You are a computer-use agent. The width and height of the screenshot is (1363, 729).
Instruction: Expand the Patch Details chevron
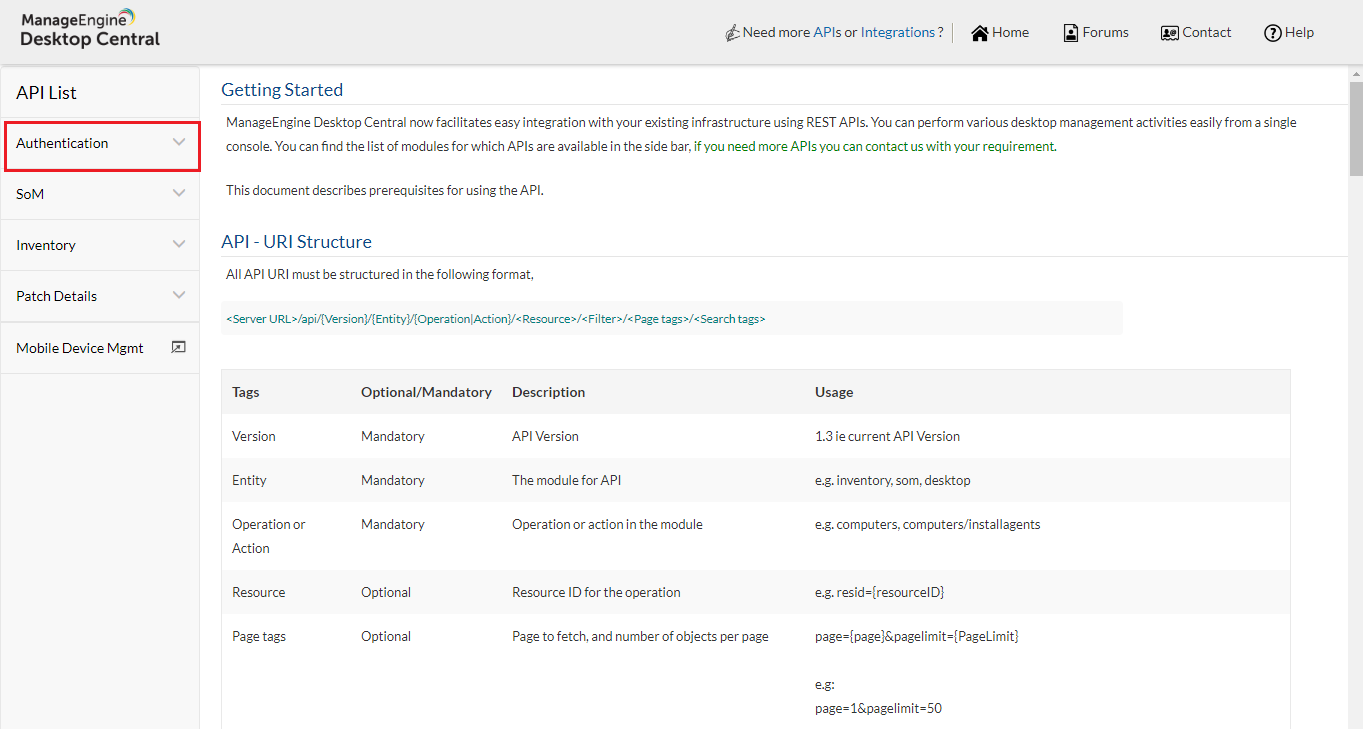179,295
